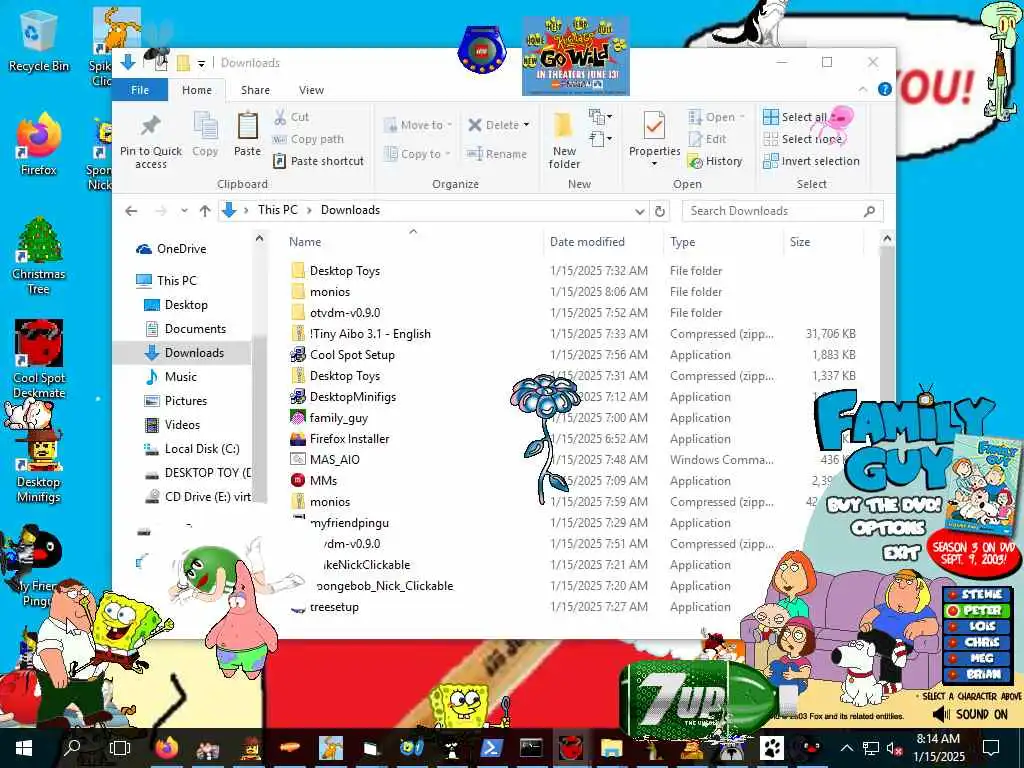The height and width of the screenshot is (768, 1024).
Task: Open address bar history dropdown
Action: [x=639, y=211]
